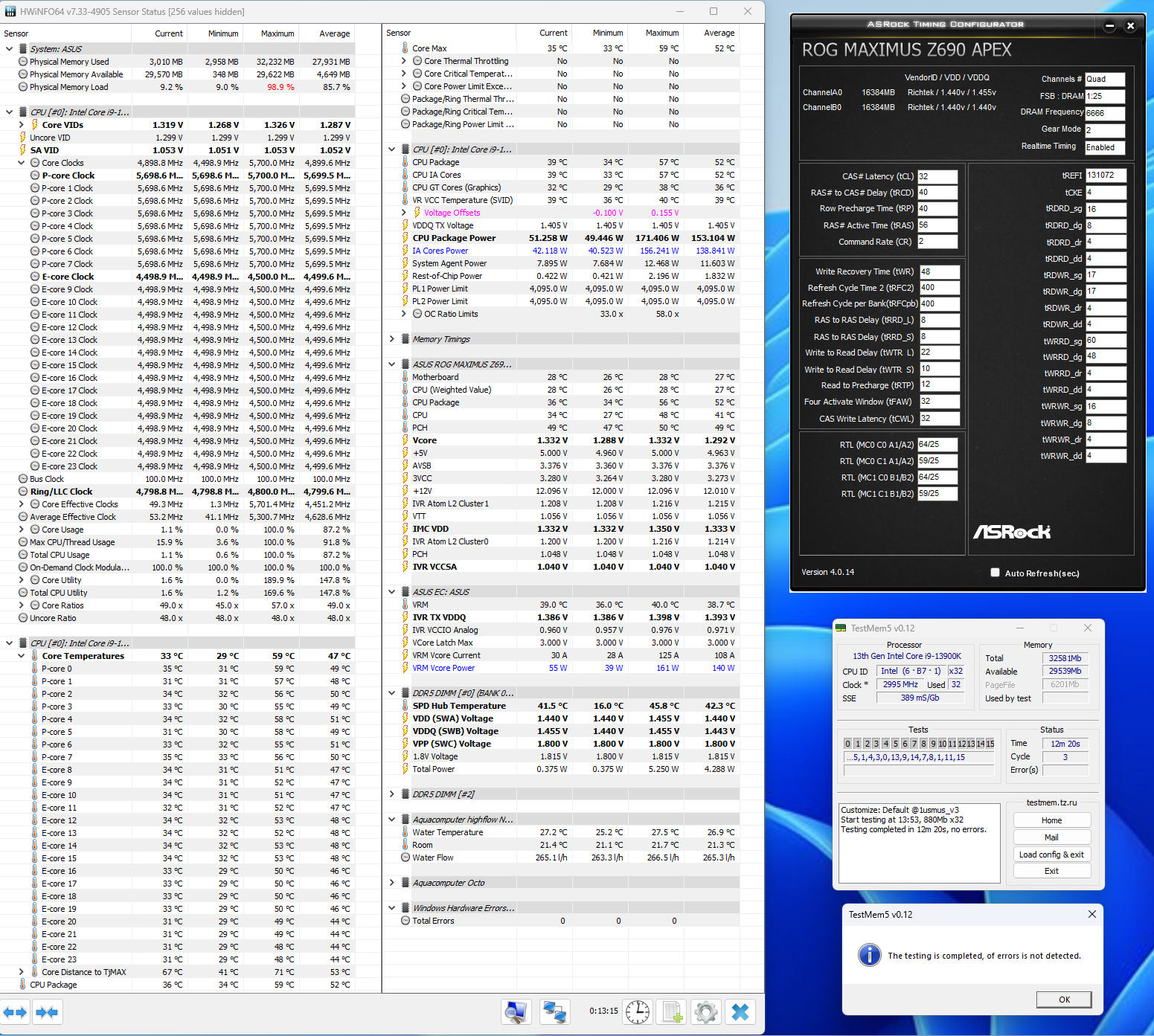Viewport: 1154px width, 1036px height.
Task: Click the lightning icon beside CPU Package Power
Action: (x=405, y=238)
